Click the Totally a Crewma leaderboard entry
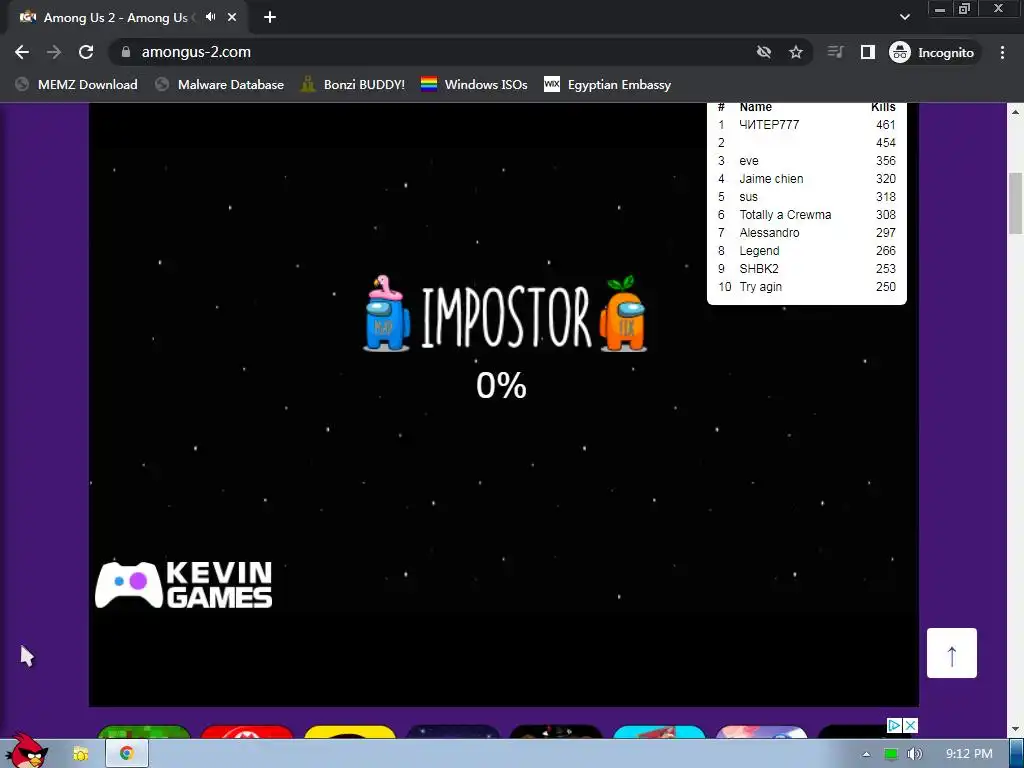 (807, 215)
